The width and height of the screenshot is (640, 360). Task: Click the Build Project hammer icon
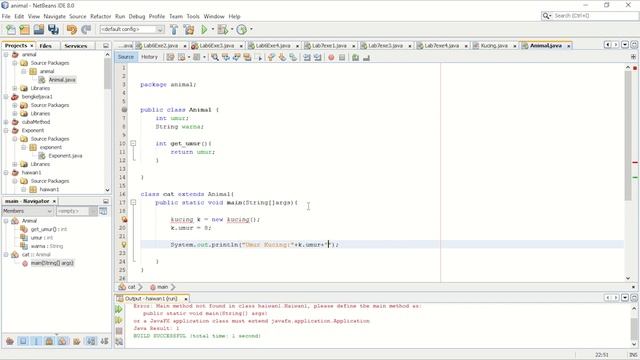pos(174,29)
